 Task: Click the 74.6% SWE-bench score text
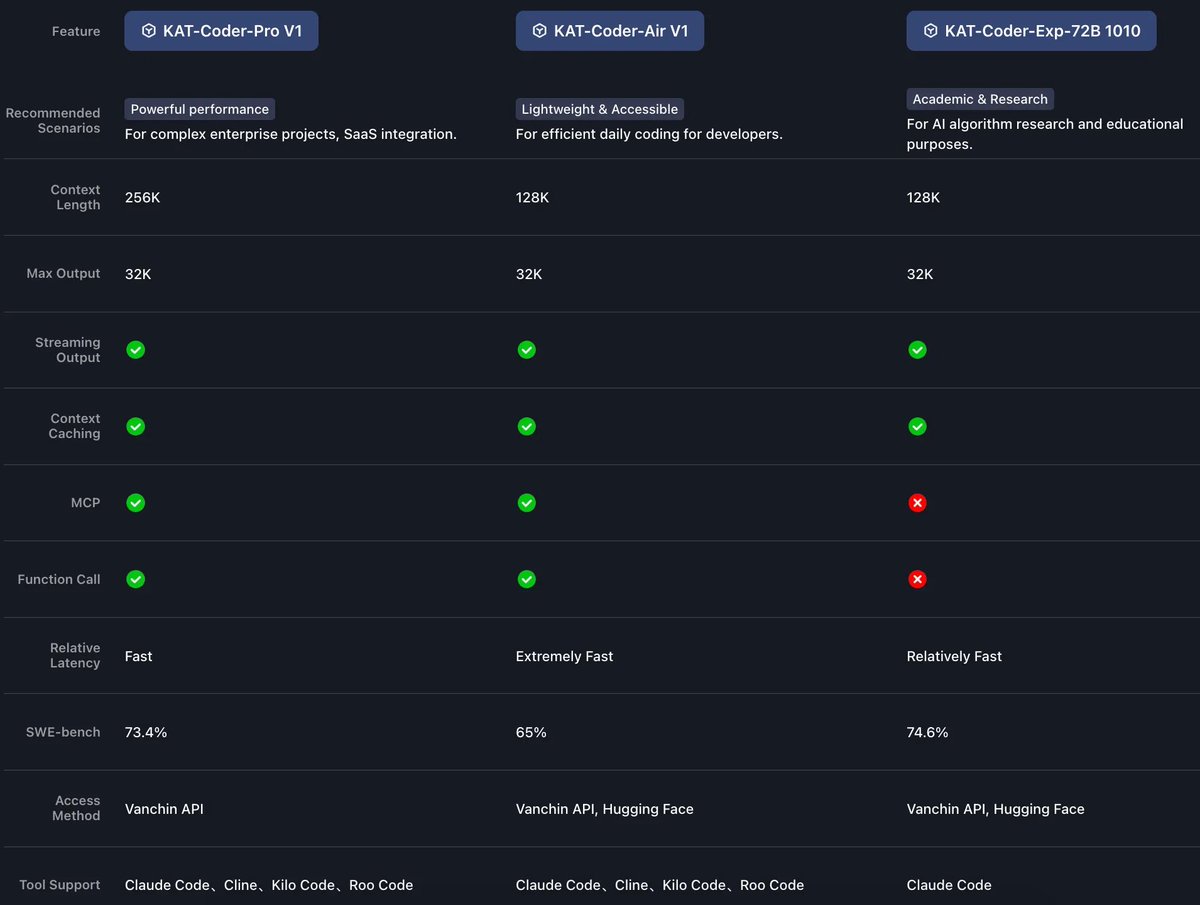coord(926,732)
